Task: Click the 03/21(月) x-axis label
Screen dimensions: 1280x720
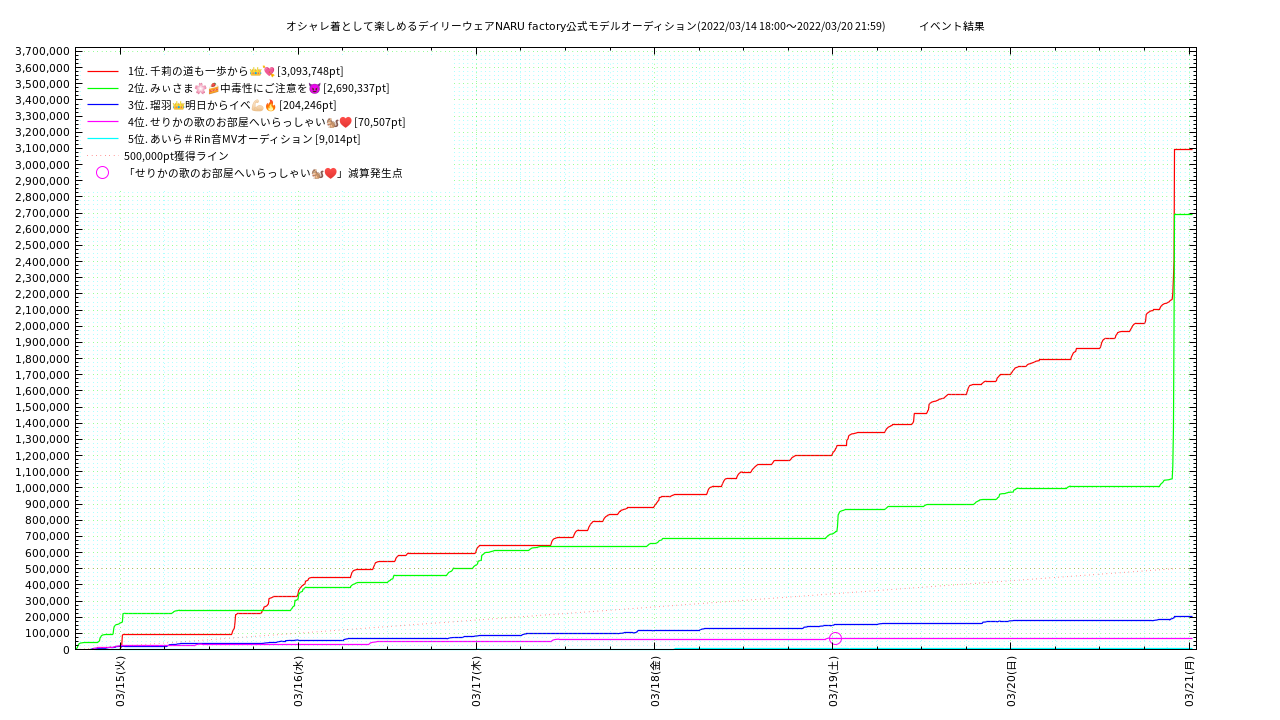Action: point(1189,682)
